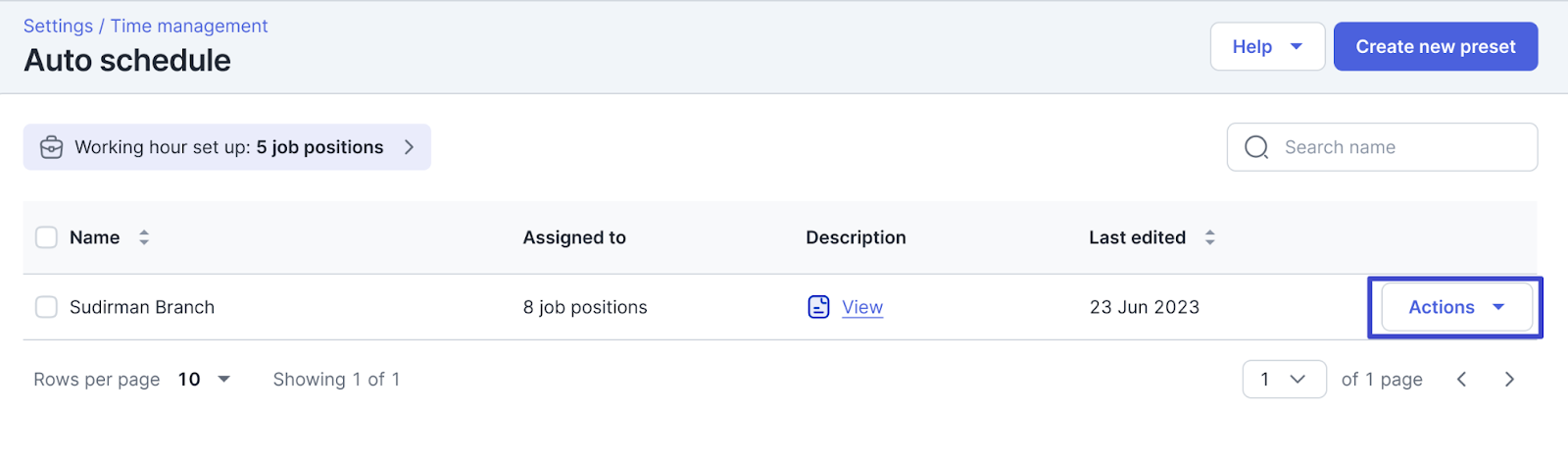
Task: Sort by Name column arrows
Action: click(x=144, y=237)
